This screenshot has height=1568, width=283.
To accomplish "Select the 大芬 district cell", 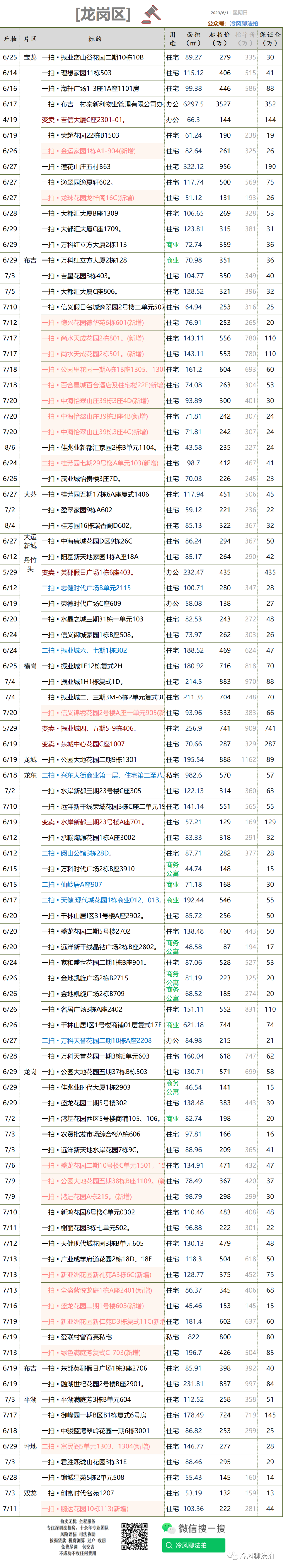I will [x=30, y=494].
